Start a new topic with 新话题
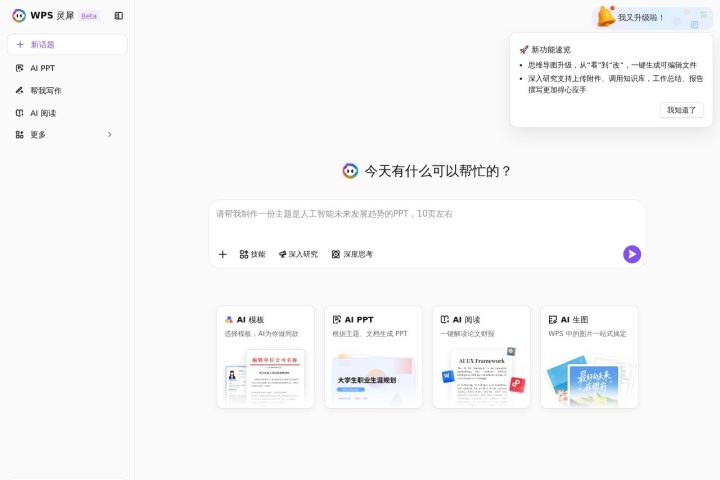This screenshot has width=720, height=480. 67,45
